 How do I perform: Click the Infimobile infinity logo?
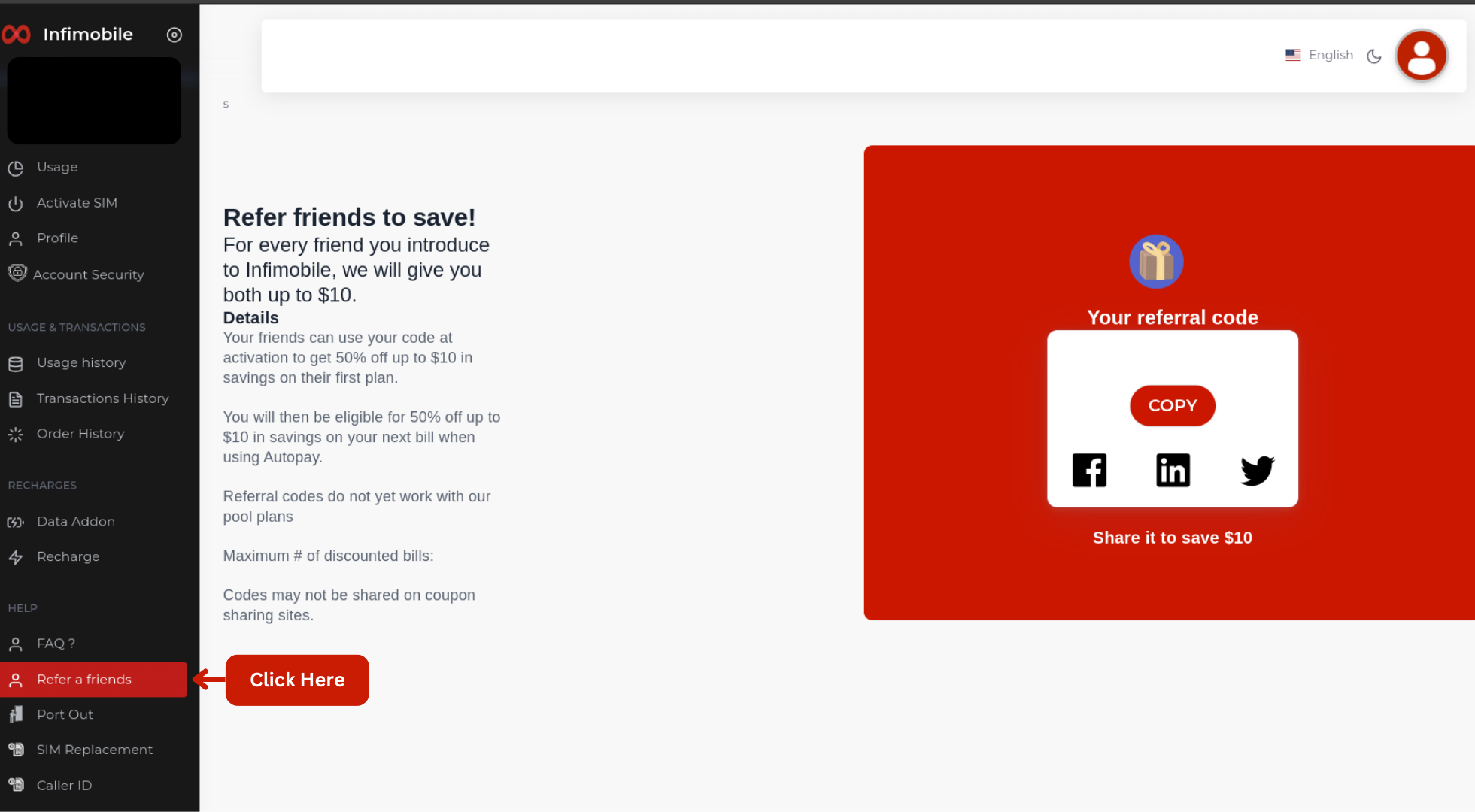(17, 35)
